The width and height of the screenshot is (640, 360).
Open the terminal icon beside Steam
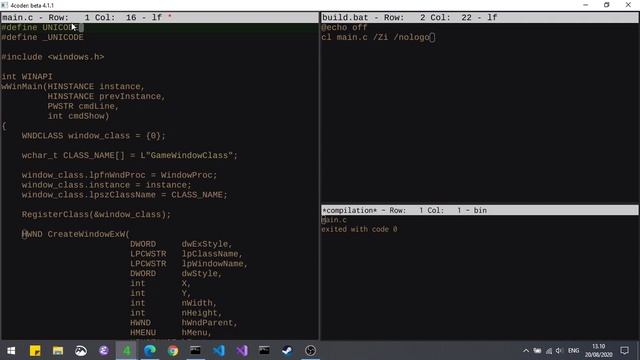point(264,350)
